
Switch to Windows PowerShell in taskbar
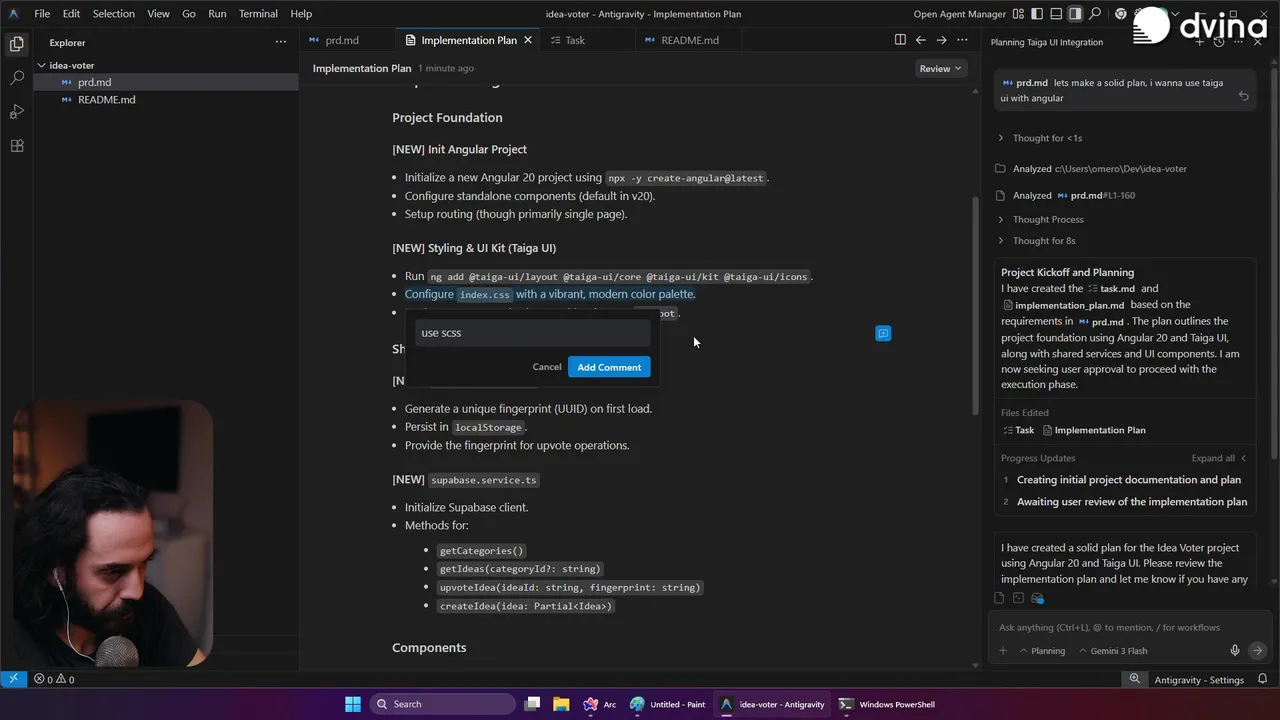click(x=887, y=704)
